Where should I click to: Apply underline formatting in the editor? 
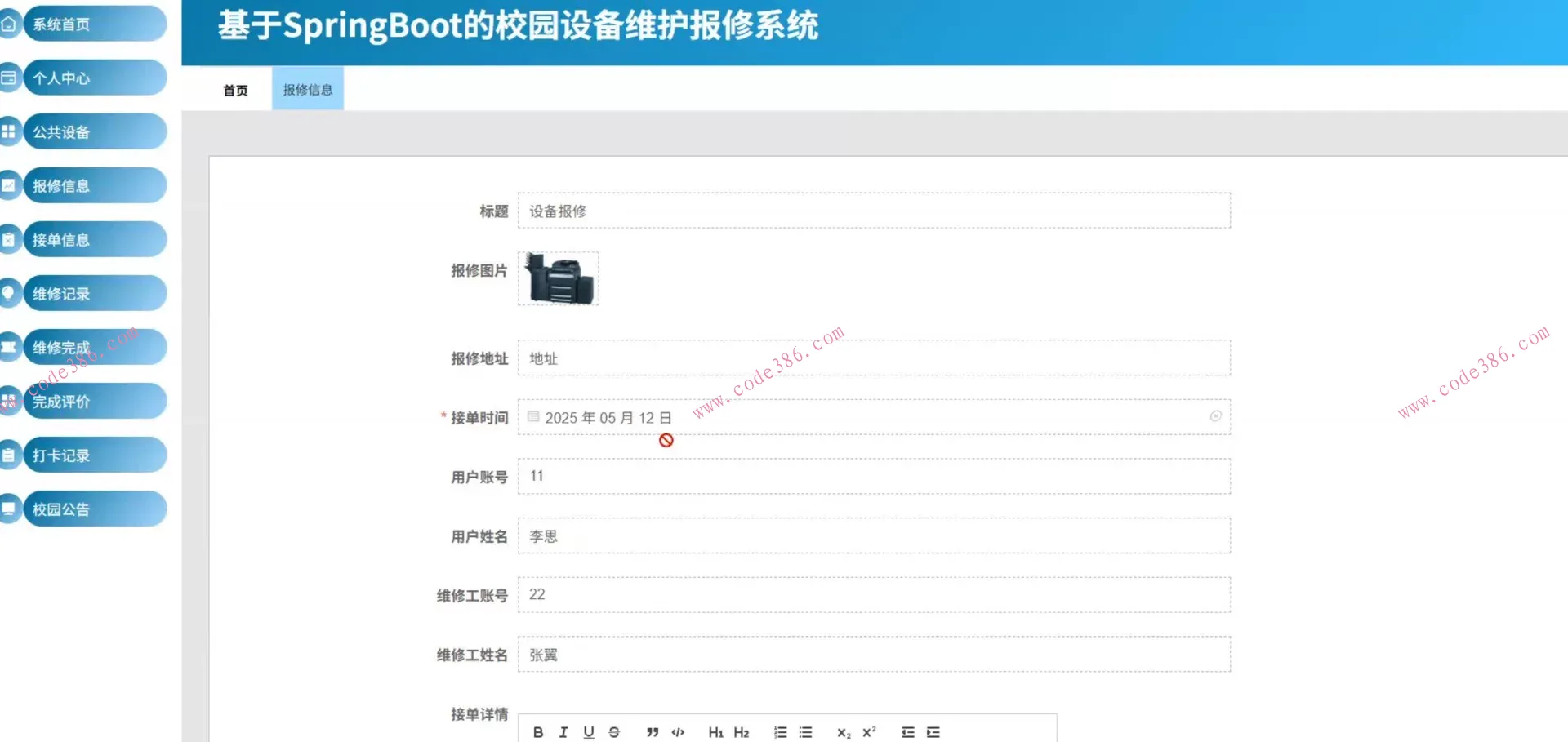588,732
